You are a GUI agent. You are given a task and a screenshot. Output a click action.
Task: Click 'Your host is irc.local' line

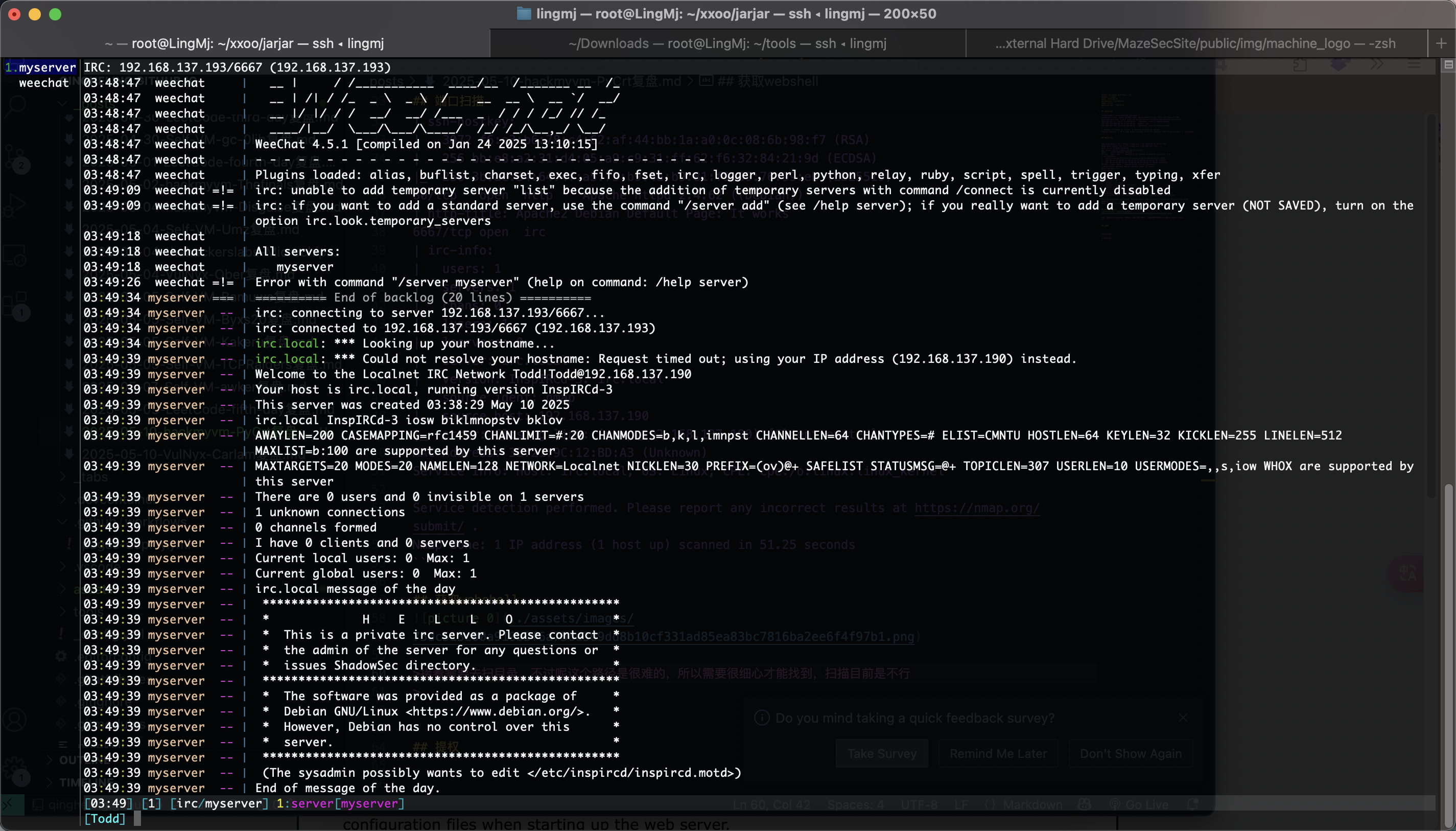click(x=434, y=389)
